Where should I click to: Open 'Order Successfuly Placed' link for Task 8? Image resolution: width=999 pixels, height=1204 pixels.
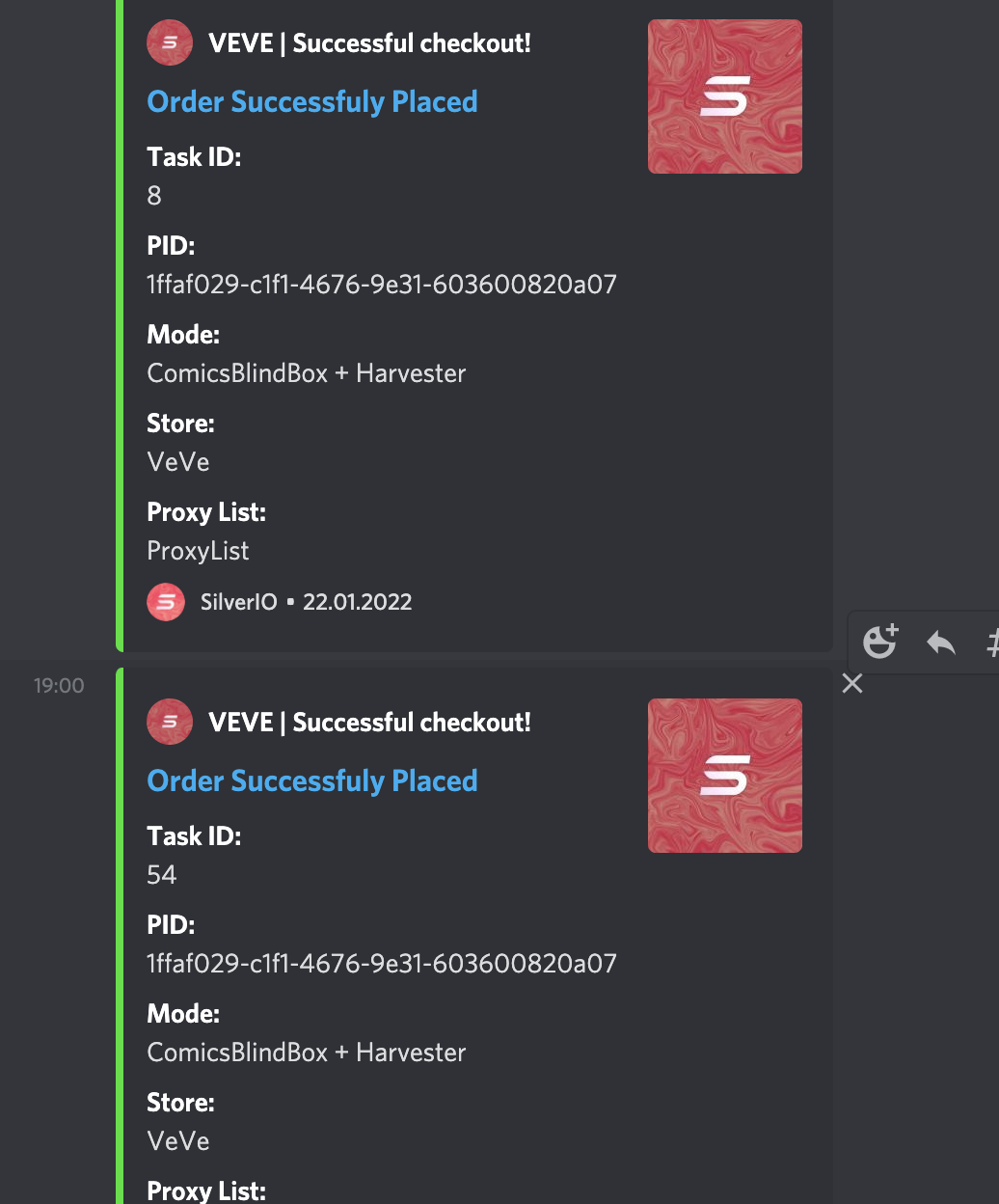pos(312,101)
